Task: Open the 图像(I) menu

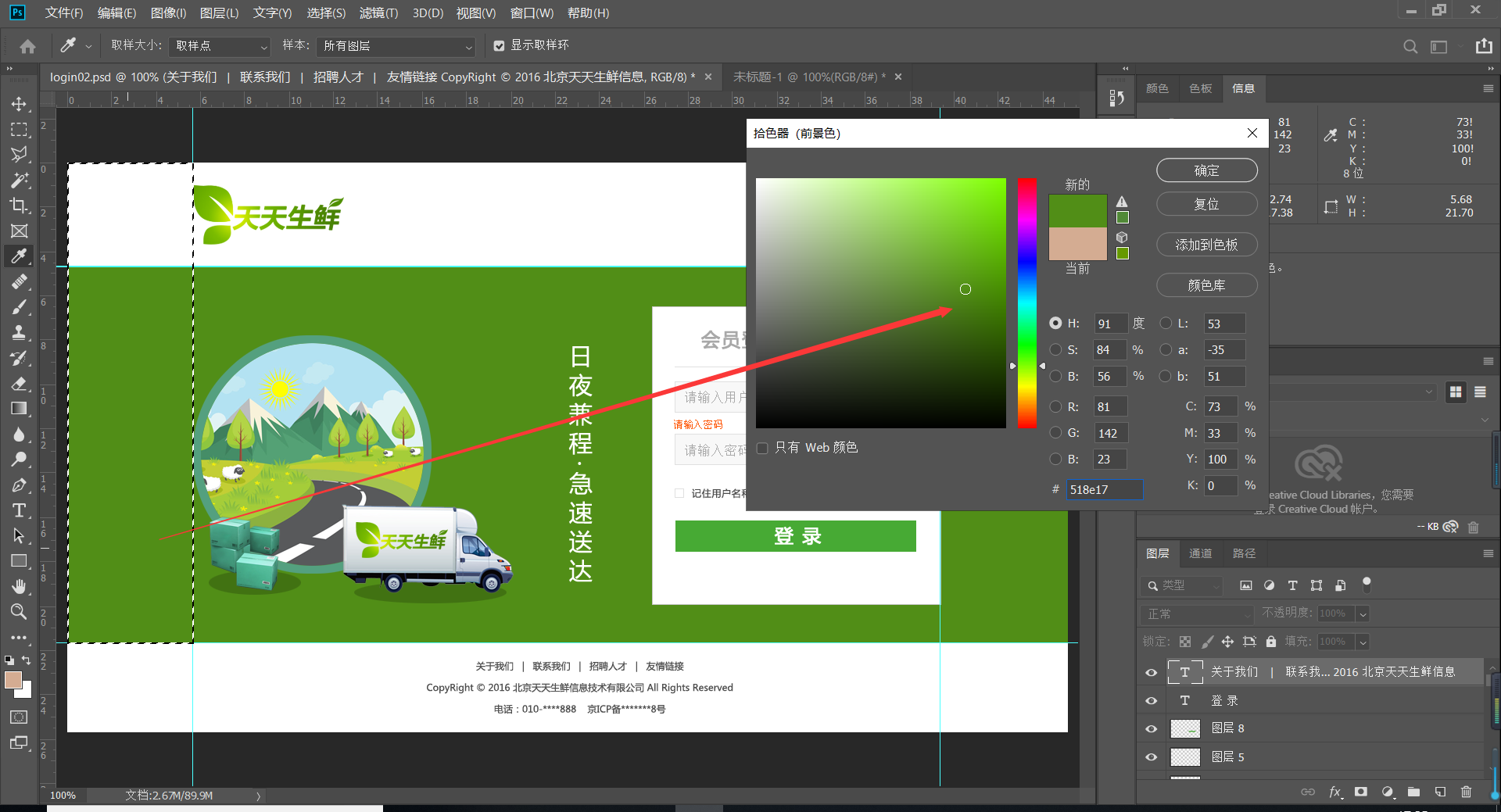Action: 168,13
